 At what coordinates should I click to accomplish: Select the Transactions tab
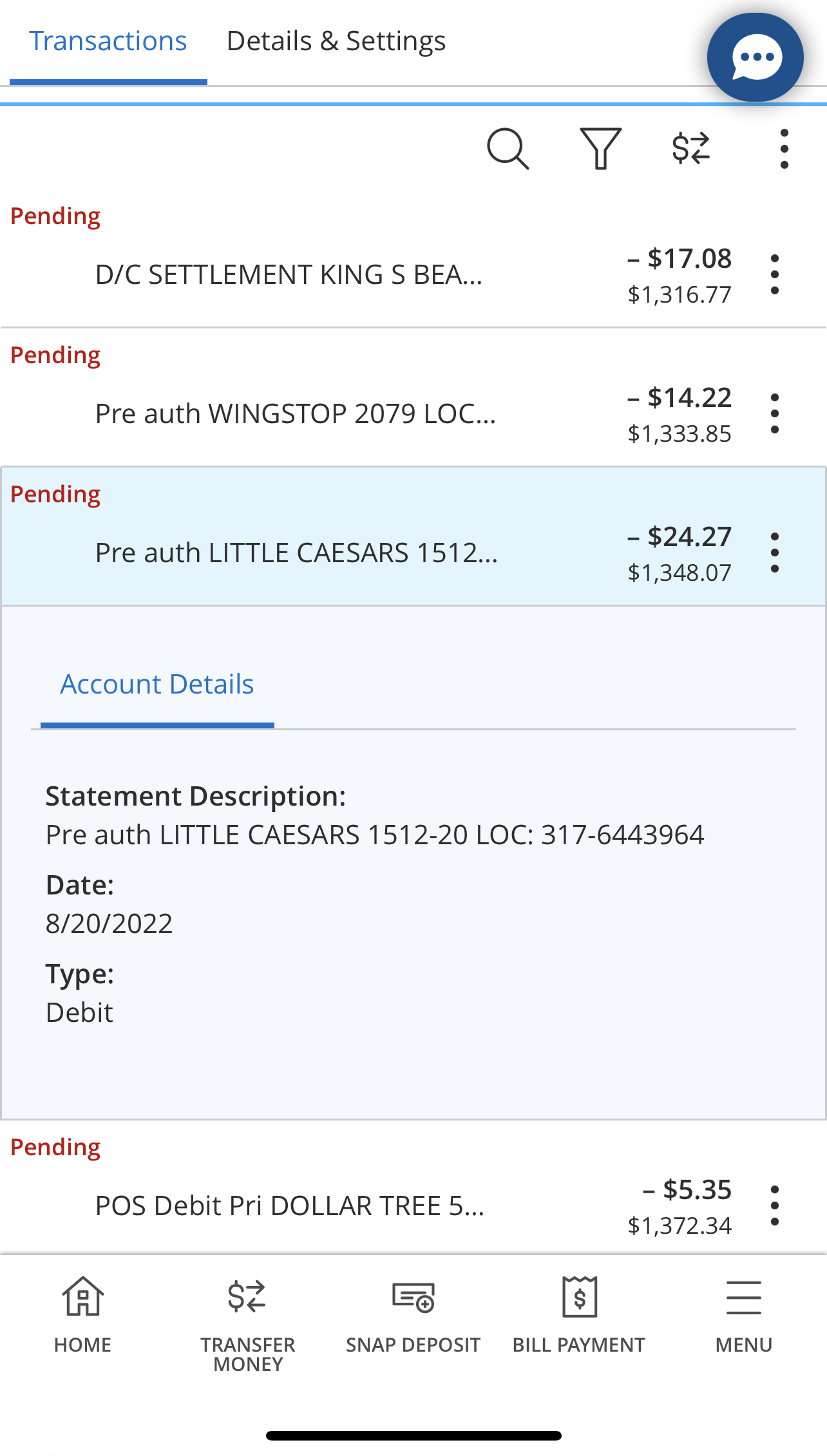[108, 41]
